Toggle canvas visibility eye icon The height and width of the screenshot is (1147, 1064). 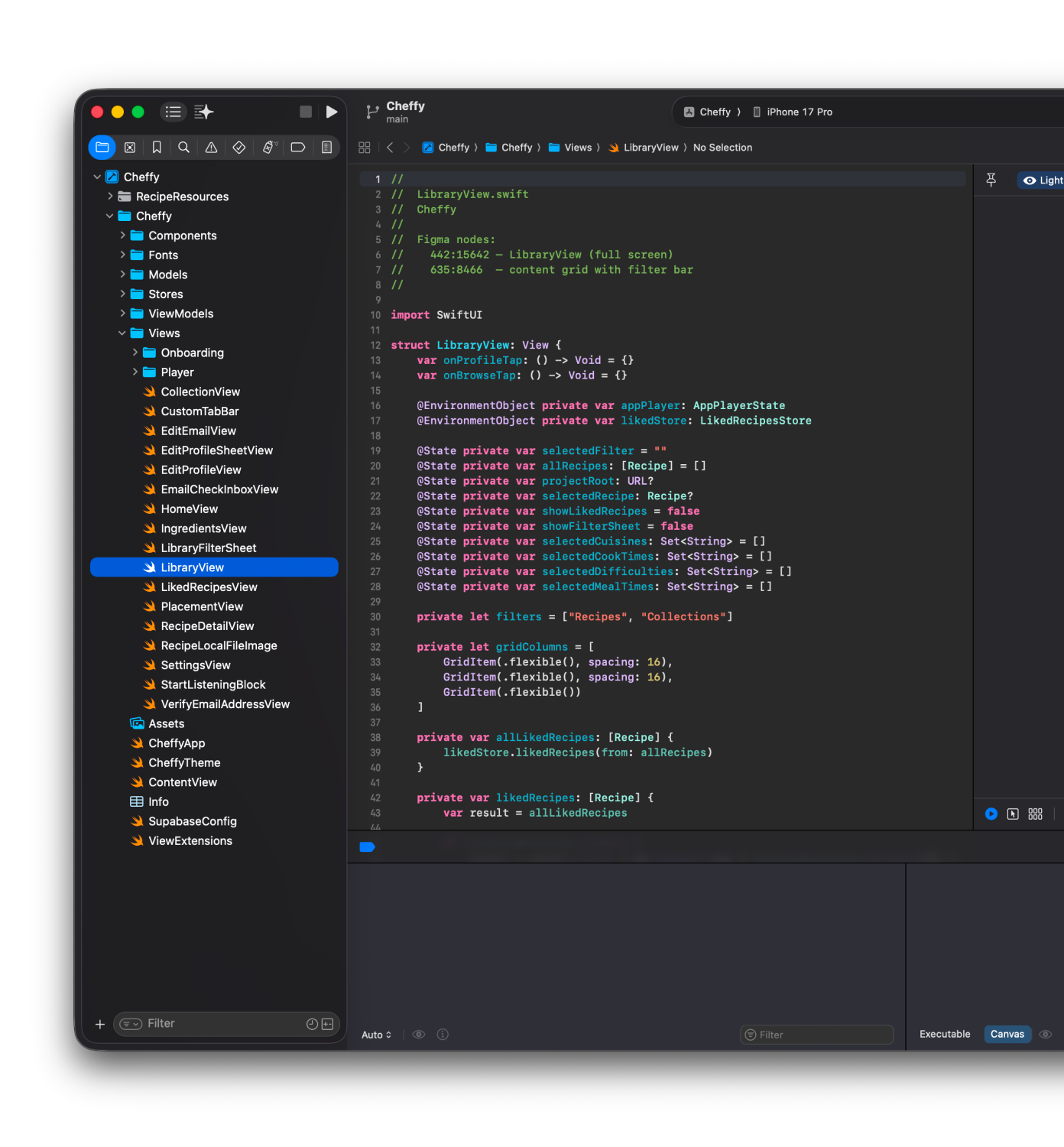click(x=1046, y=1035)
